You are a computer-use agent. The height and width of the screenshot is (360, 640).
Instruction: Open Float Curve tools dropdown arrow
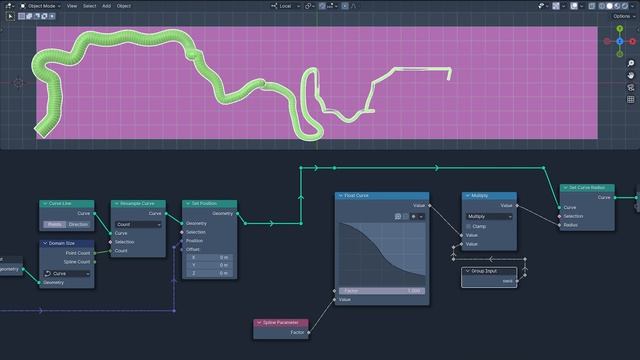(x=421, y=216)
